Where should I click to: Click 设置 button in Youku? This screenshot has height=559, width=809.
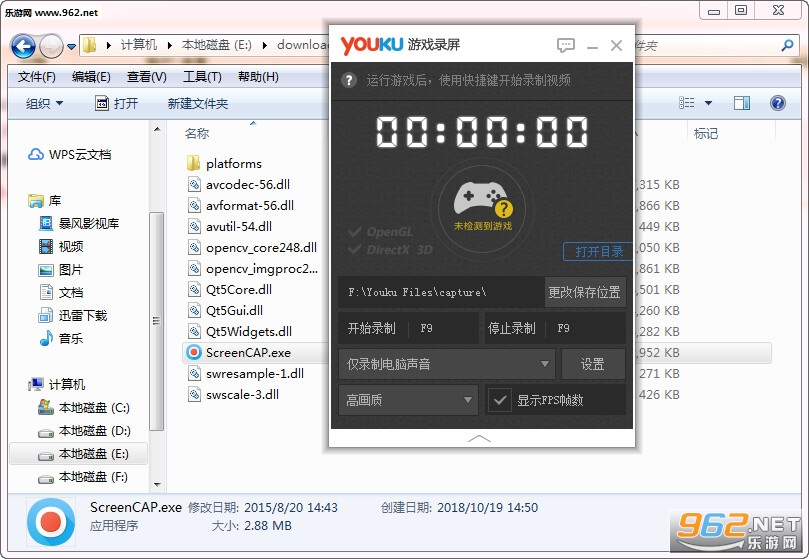pos(593,364)
